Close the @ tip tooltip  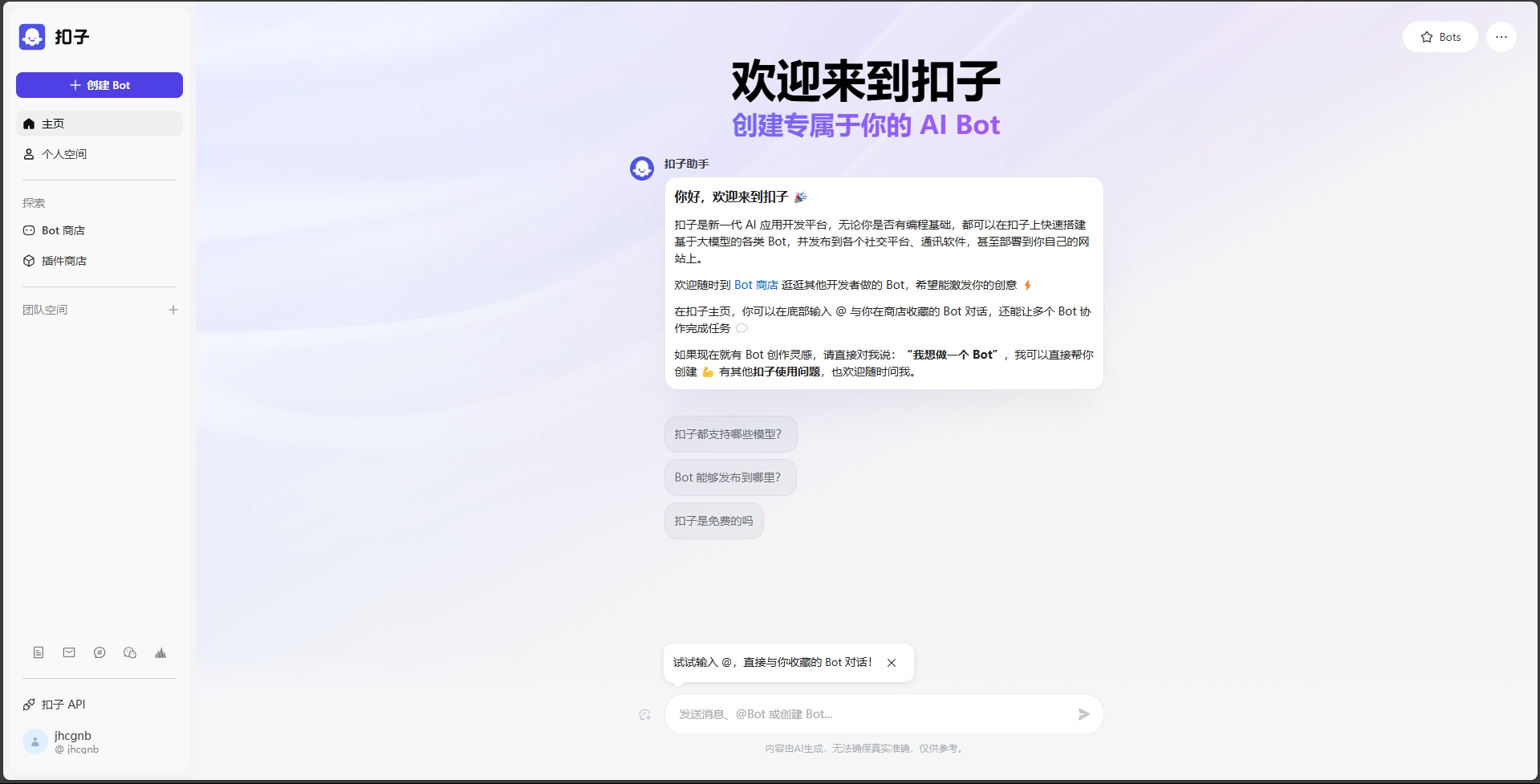click(x=892, y=663)
